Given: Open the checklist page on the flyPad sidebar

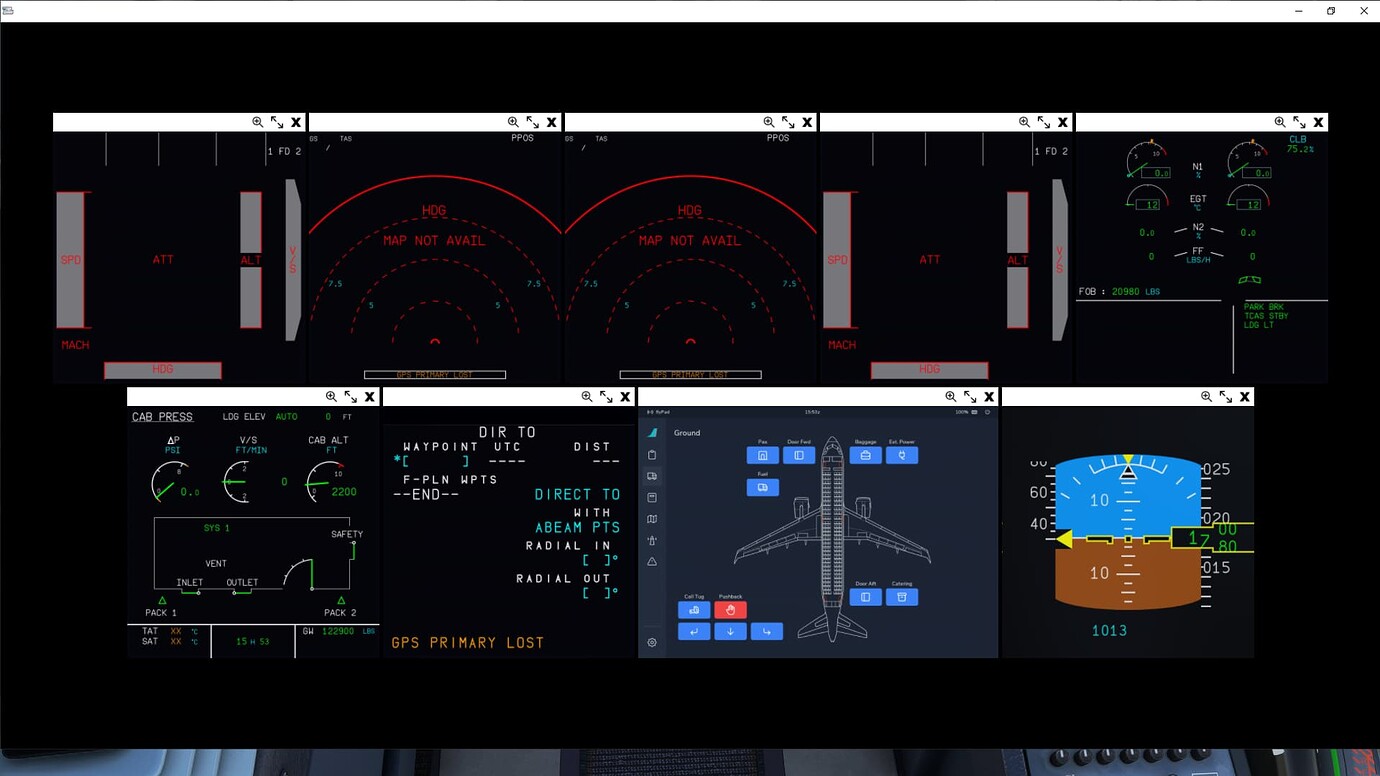Looking at the screenshot, I should (652, 454).
